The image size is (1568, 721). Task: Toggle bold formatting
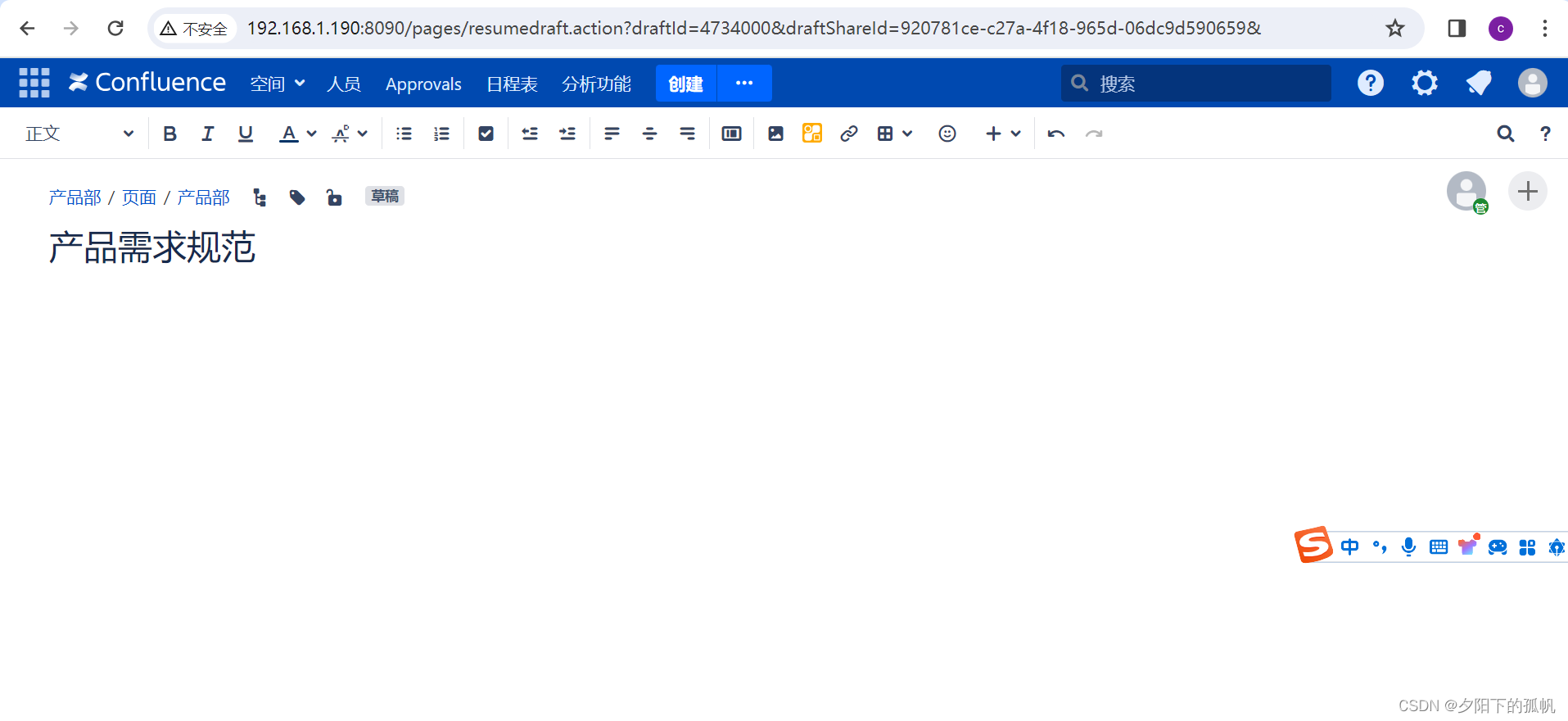[169, 134]
